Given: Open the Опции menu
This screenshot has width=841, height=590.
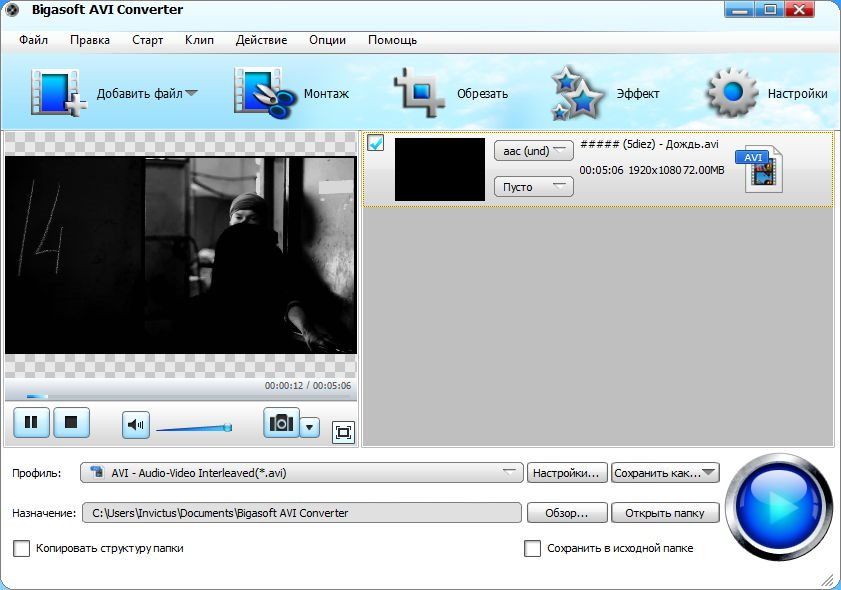Looking at the screenshot, I should pos(327,40).
